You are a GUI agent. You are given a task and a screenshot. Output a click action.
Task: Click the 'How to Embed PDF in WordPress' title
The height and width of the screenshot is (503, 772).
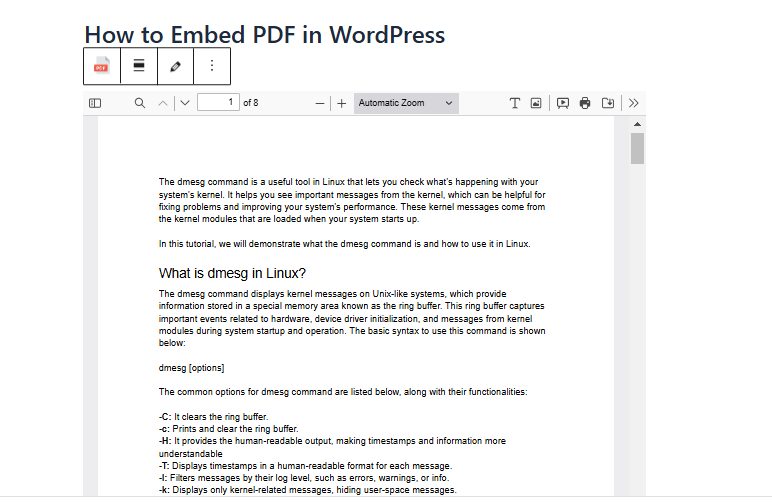click(x=265, y=35)
